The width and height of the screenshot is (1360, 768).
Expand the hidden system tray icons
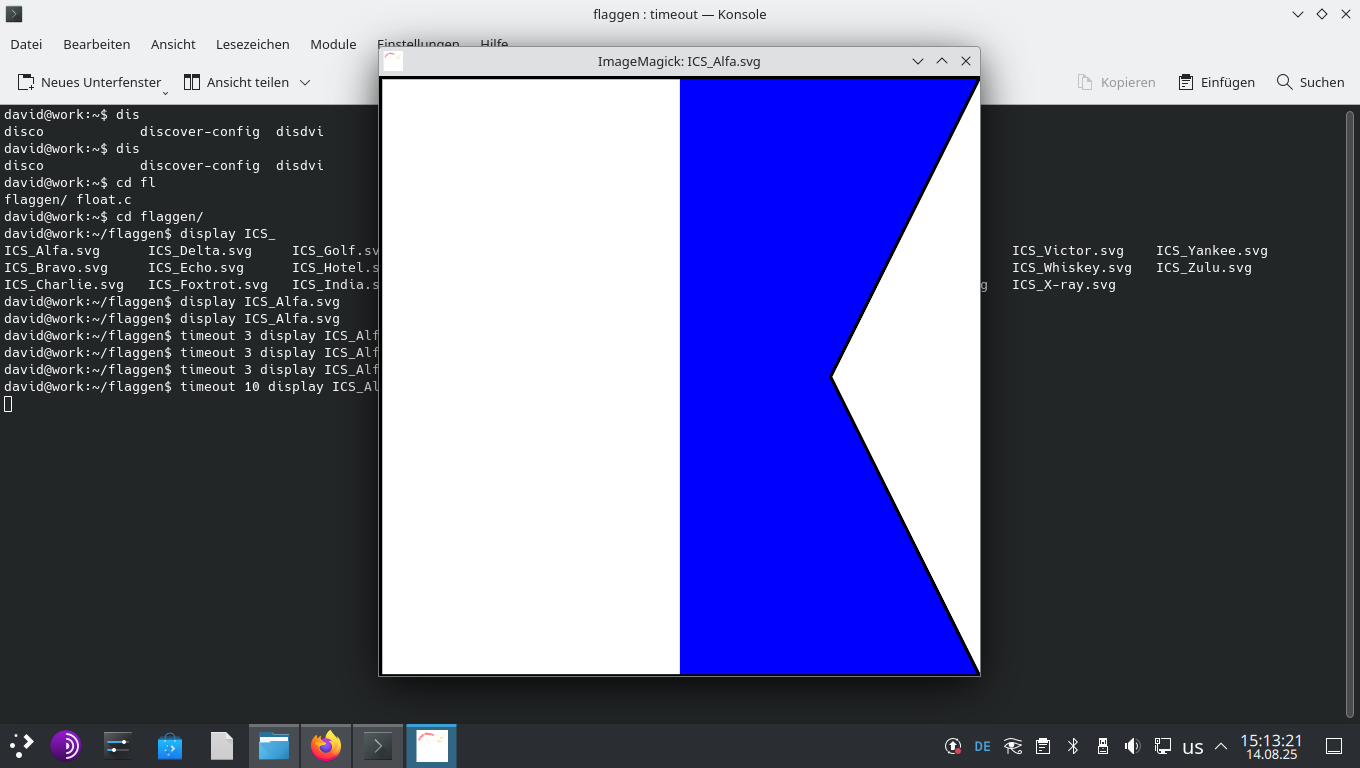(1220, 746)
